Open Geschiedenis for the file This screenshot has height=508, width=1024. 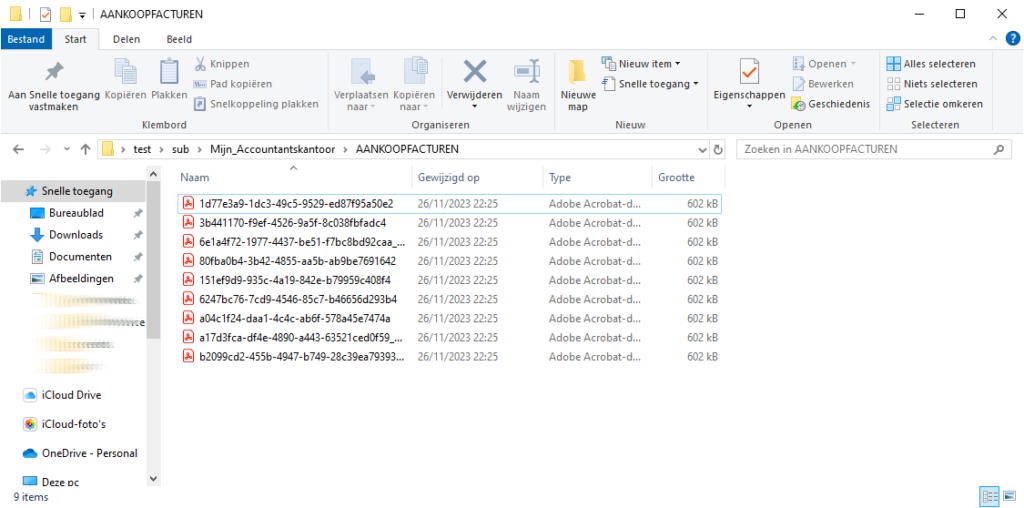[x=831, y=104]
